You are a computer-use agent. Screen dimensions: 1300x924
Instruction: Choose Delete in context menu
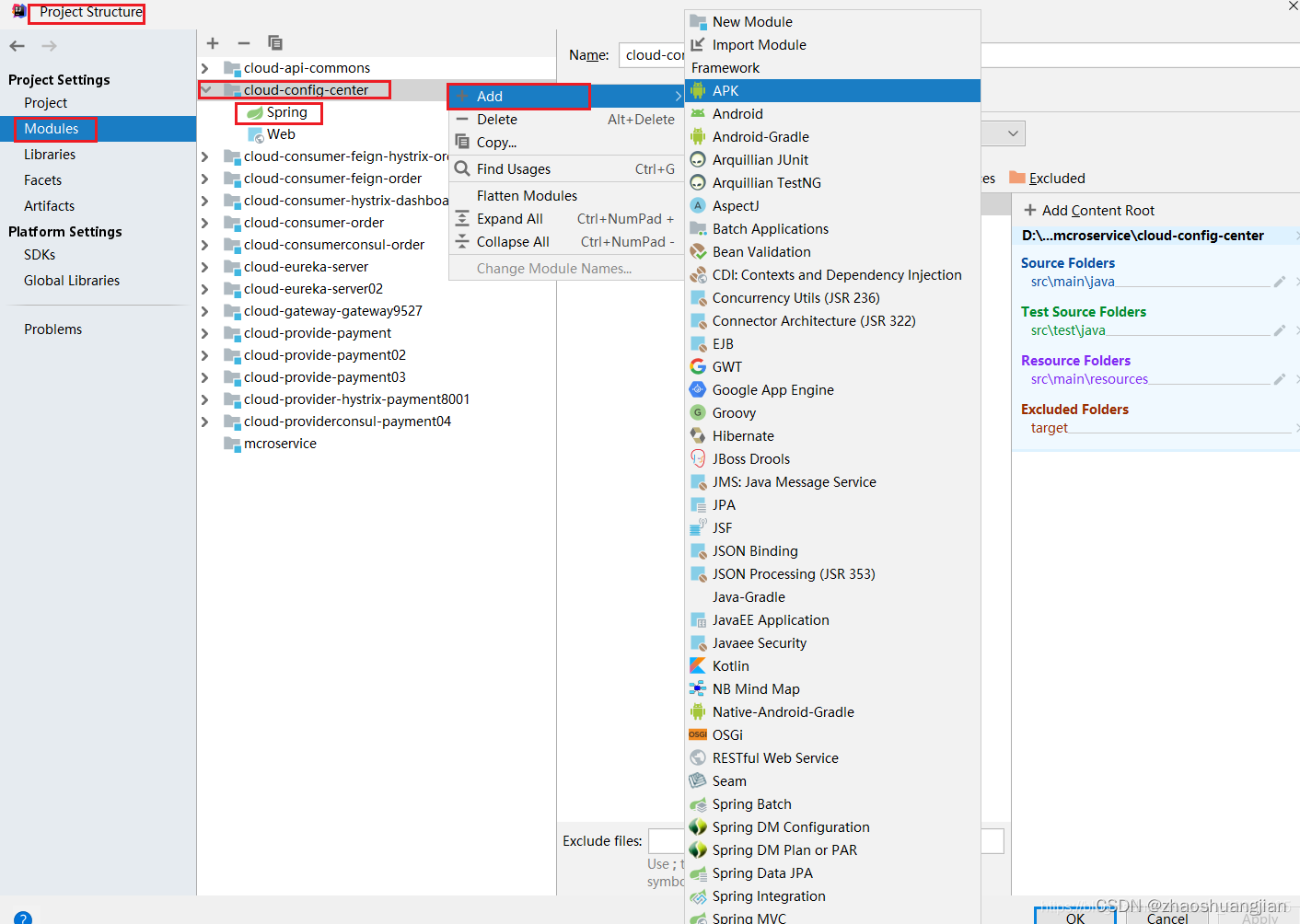coord(566,120)
